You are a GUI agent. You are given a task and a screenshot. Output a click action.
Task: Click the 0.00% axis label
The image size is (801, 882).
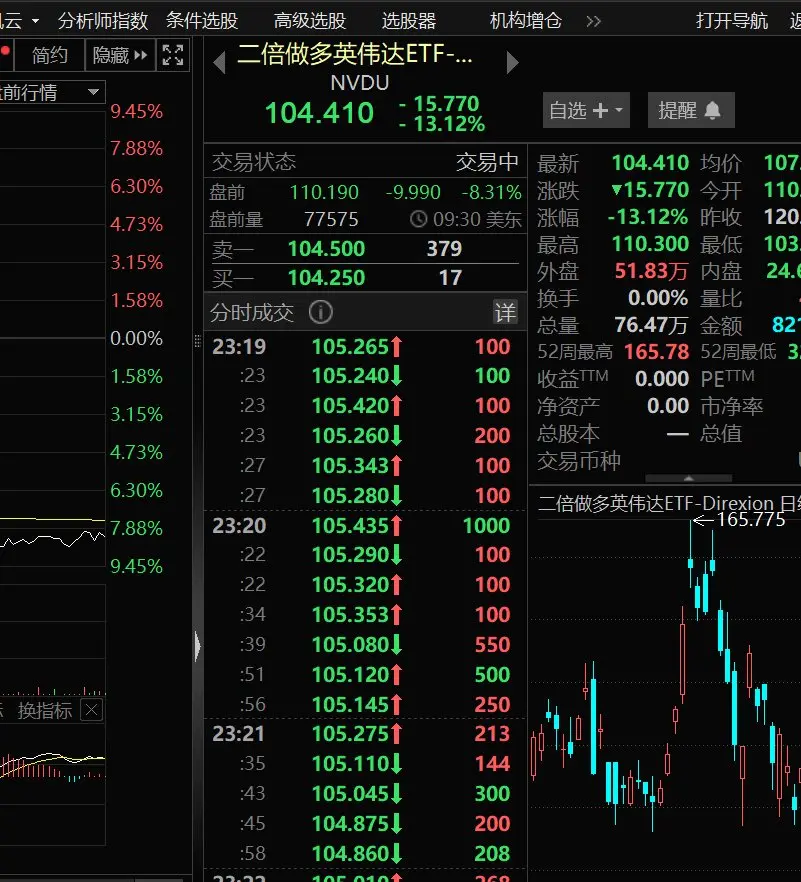[137, 339]
